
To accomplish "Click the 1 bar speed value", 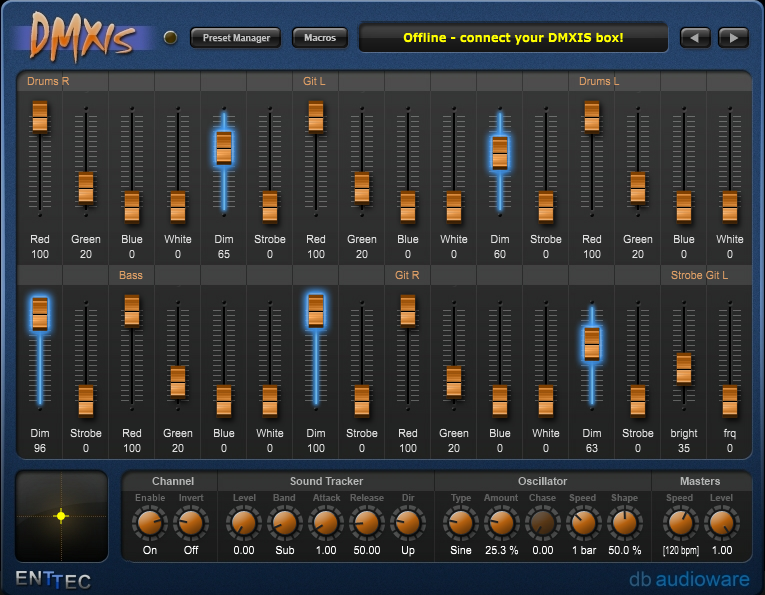I will tap(584, 550).
